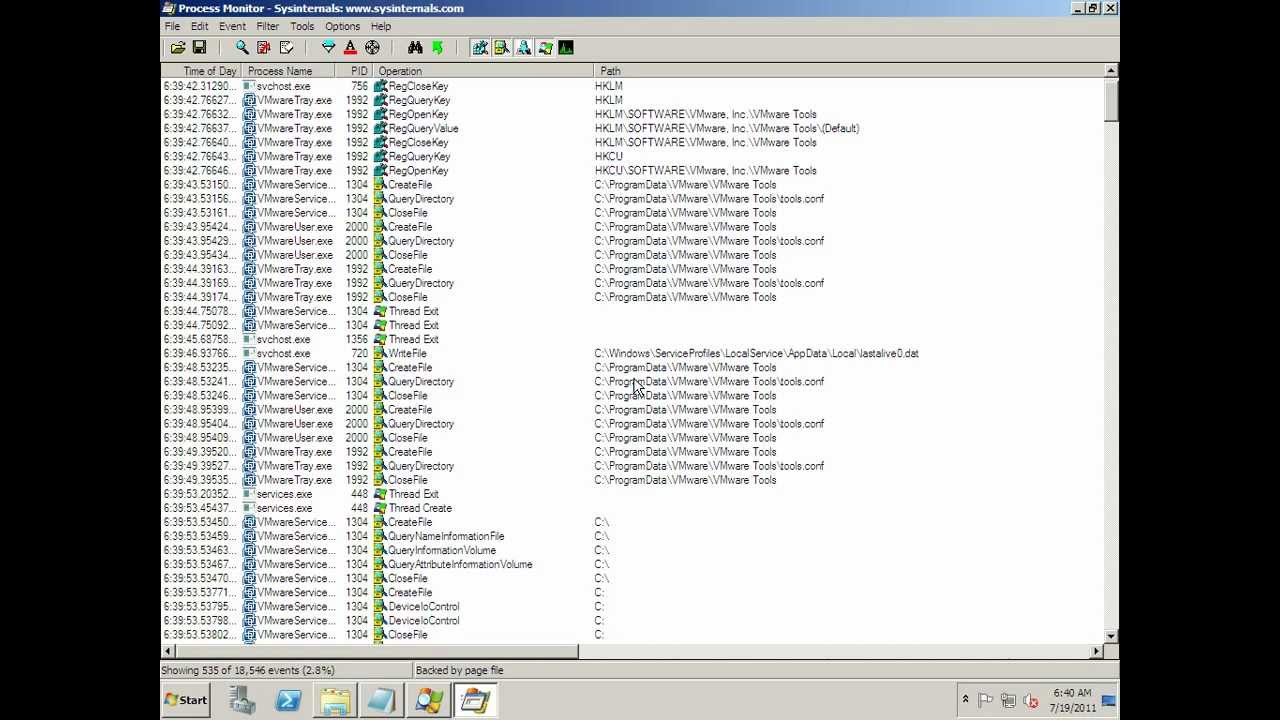This screenshot has width=1280, height=720.
Task: Click the Operation column header
Action: pos(484,71)
